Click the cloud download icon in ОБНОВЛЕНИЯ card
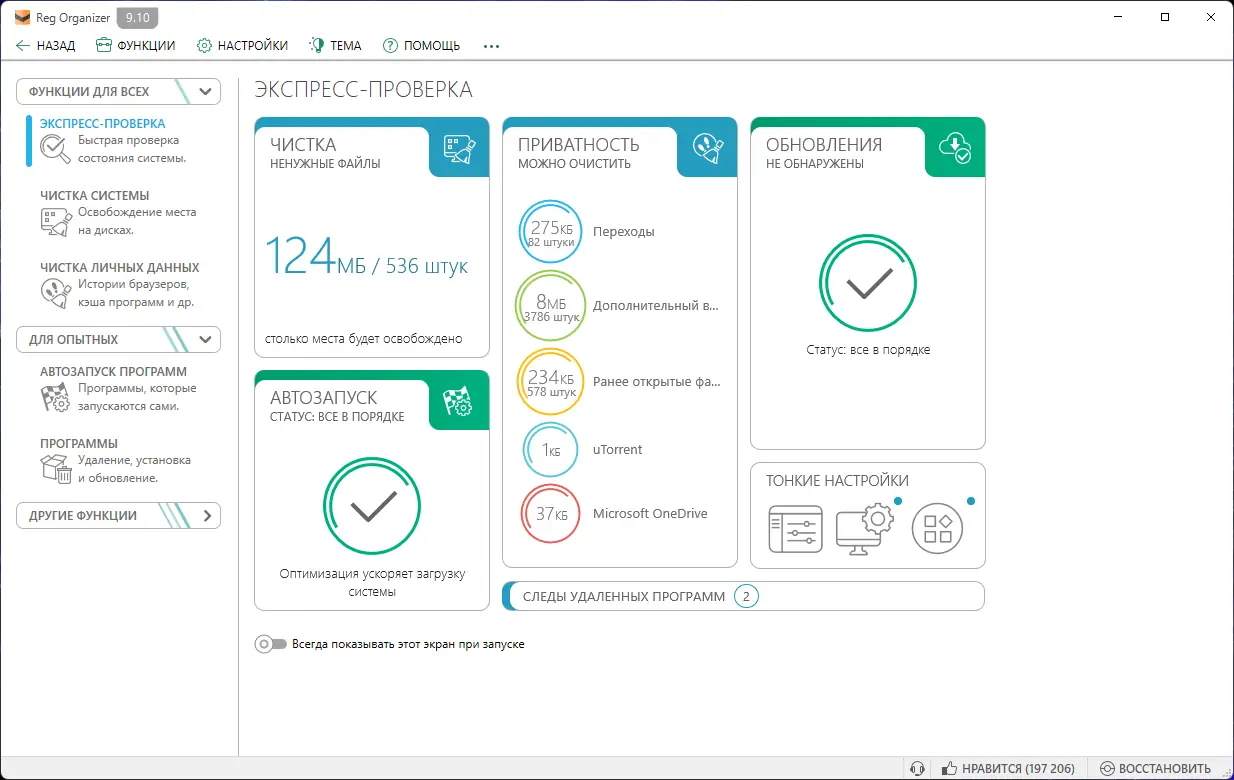Image resolution: width=1234 pixels, height=780 pixels. [x=955, y=148]
